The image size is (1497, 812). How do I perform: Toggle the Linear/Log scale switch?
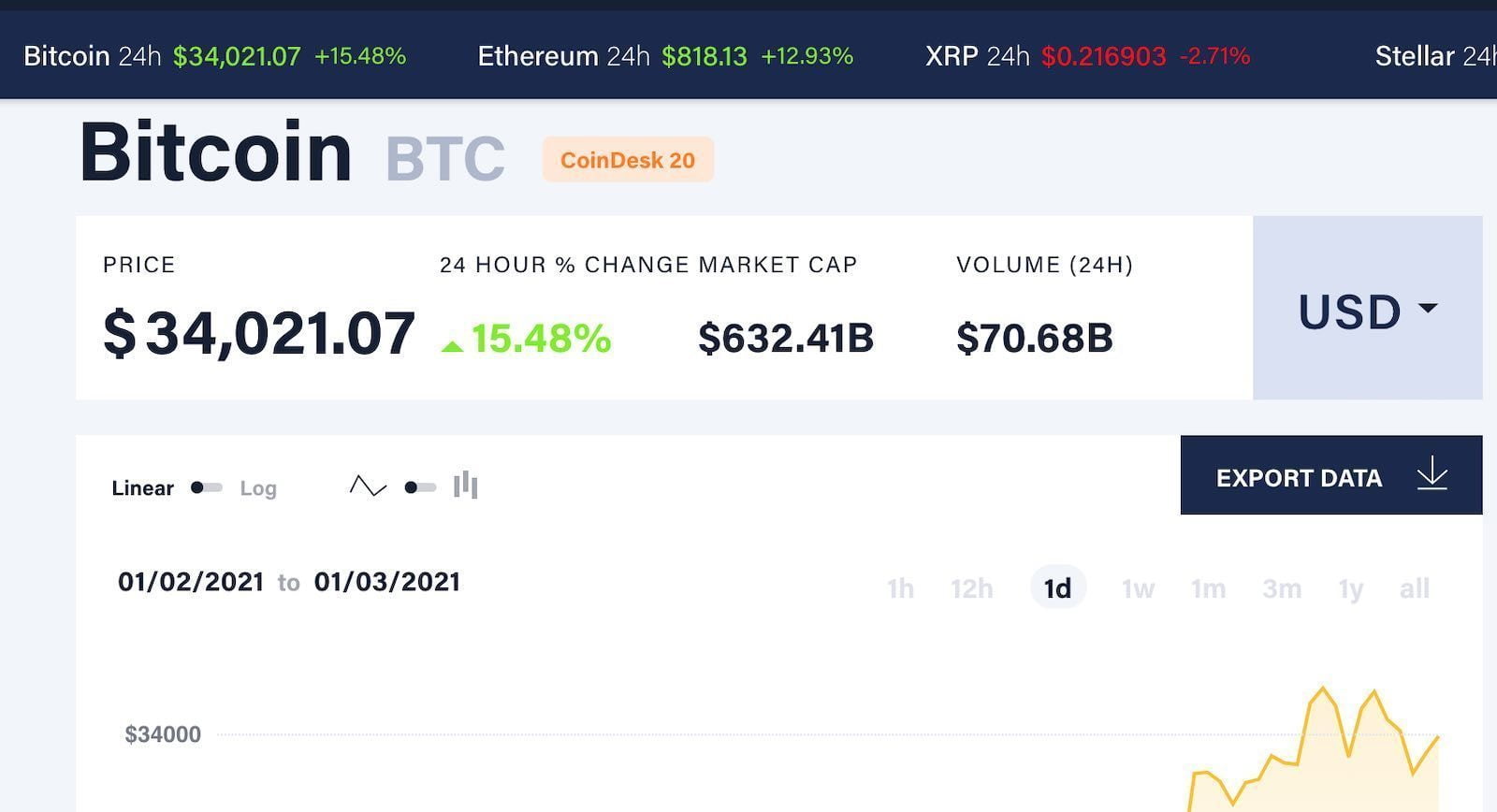[x=206, y=487]
